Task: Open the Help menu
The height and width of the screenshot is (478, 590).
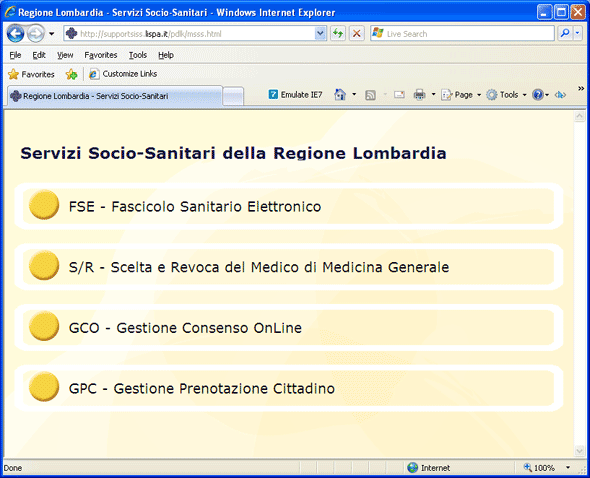Action: 166,55
